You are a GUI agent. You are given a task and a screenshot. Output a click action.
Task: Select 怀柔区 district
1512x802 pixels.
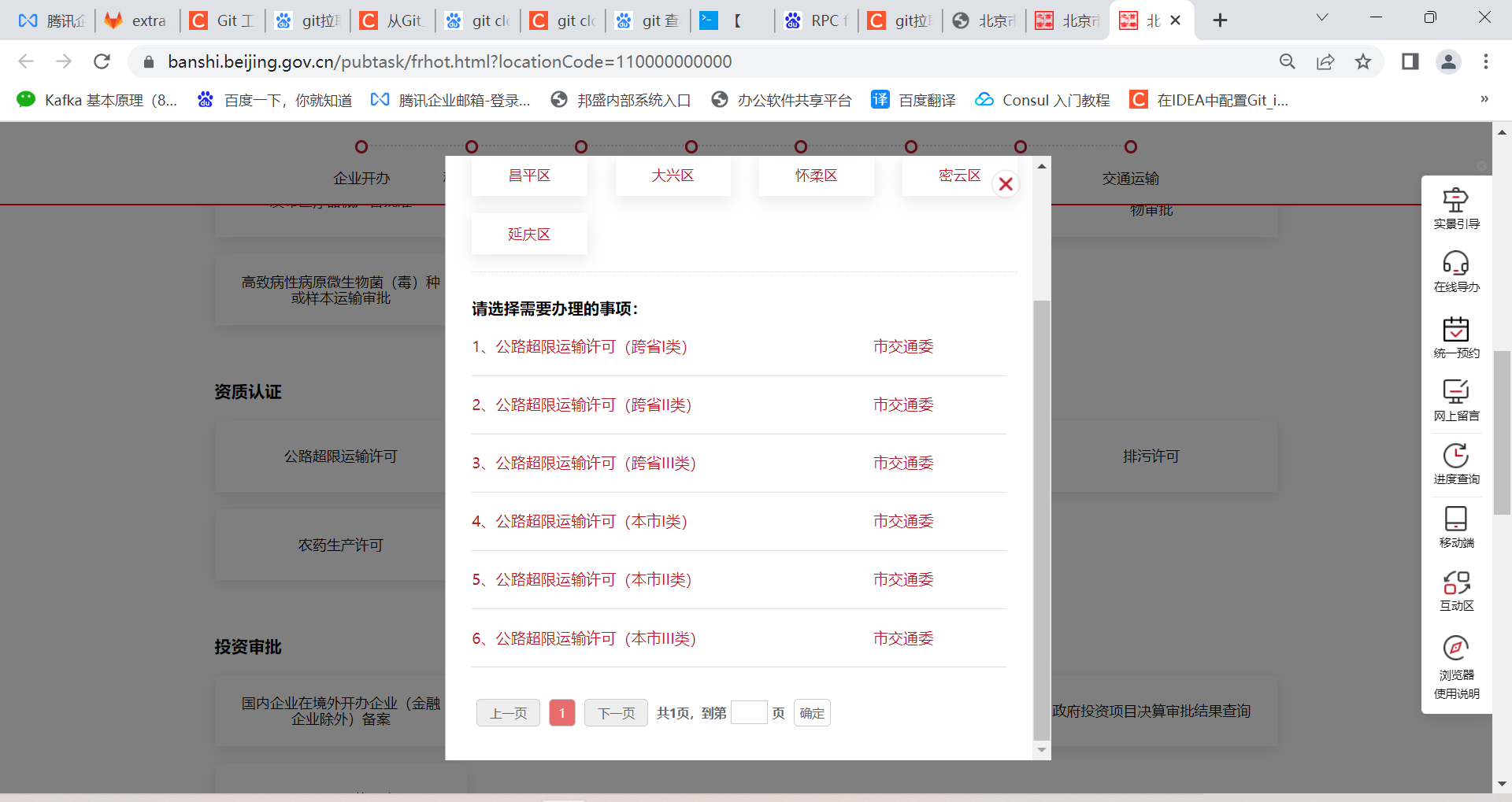point(816,176)
